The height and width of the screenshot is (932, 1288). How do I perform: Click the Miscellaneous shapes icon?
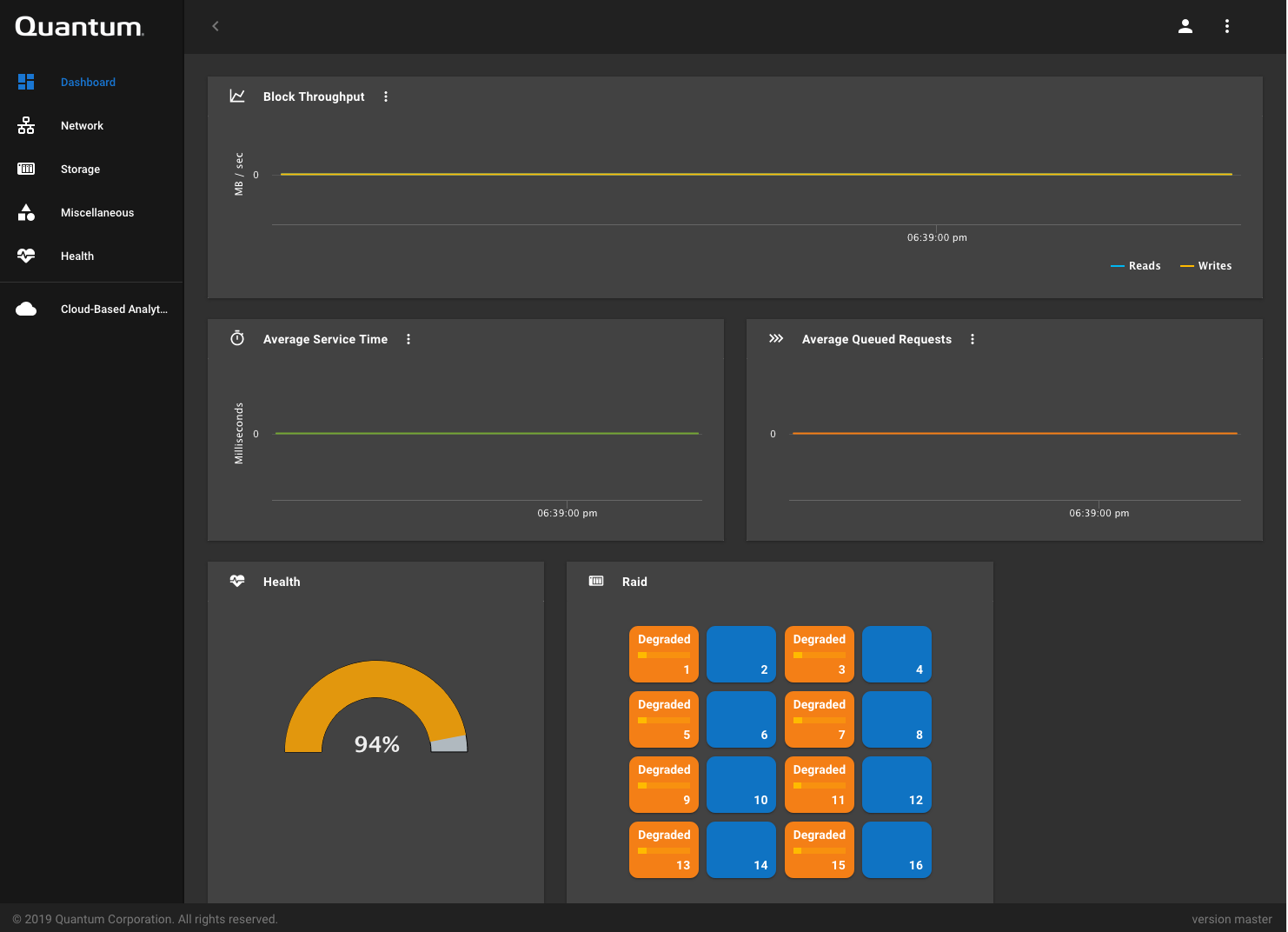(26, 212)
